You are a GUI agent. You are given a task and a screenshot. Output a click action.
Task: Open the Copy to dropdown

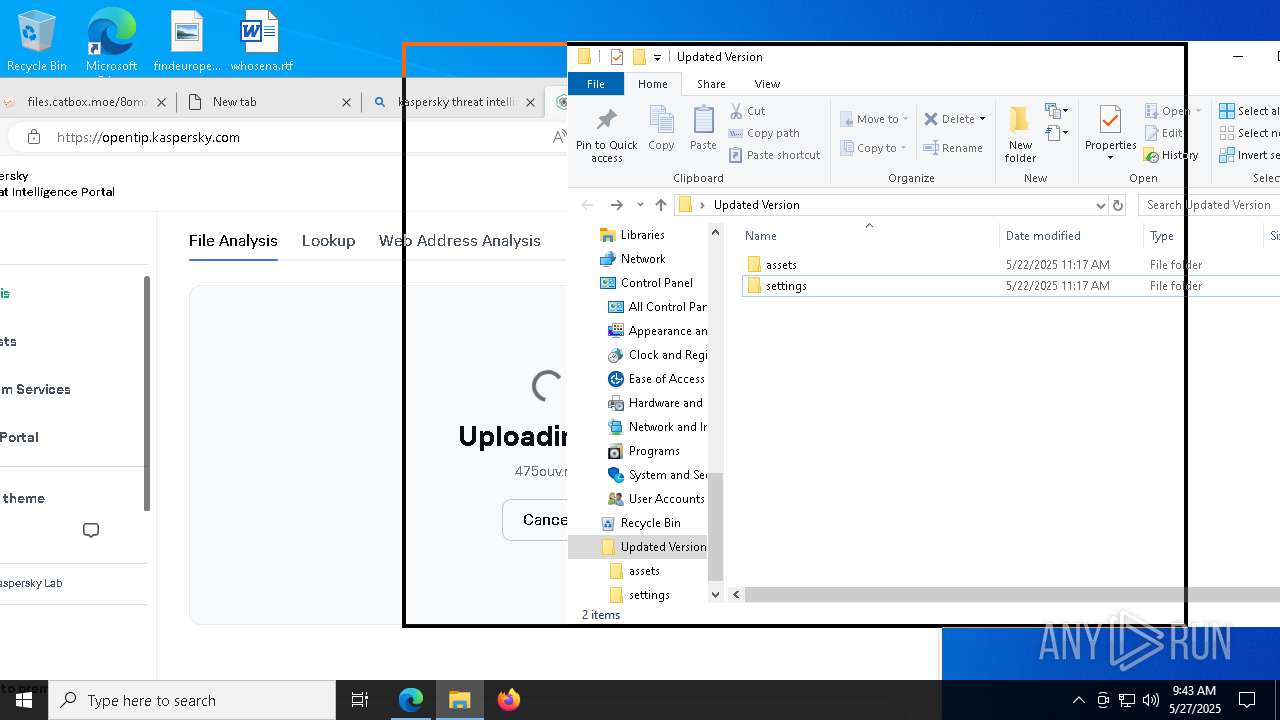[x=874, y=148]
